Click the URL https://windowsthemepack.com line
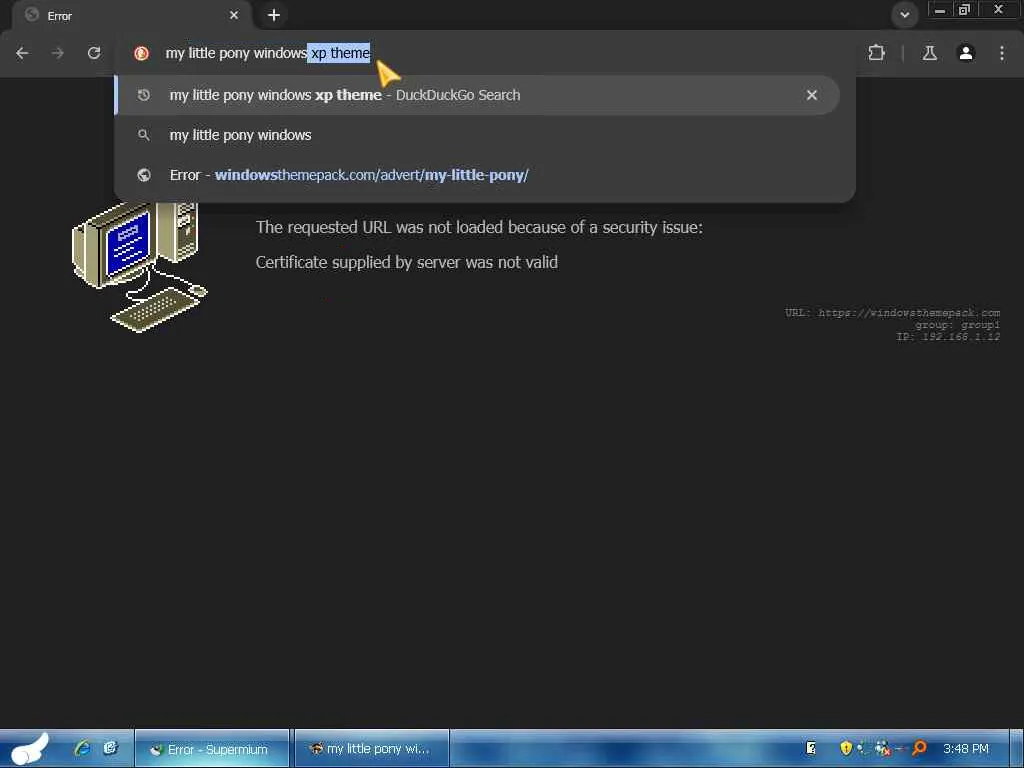 (x=892, y=313)
